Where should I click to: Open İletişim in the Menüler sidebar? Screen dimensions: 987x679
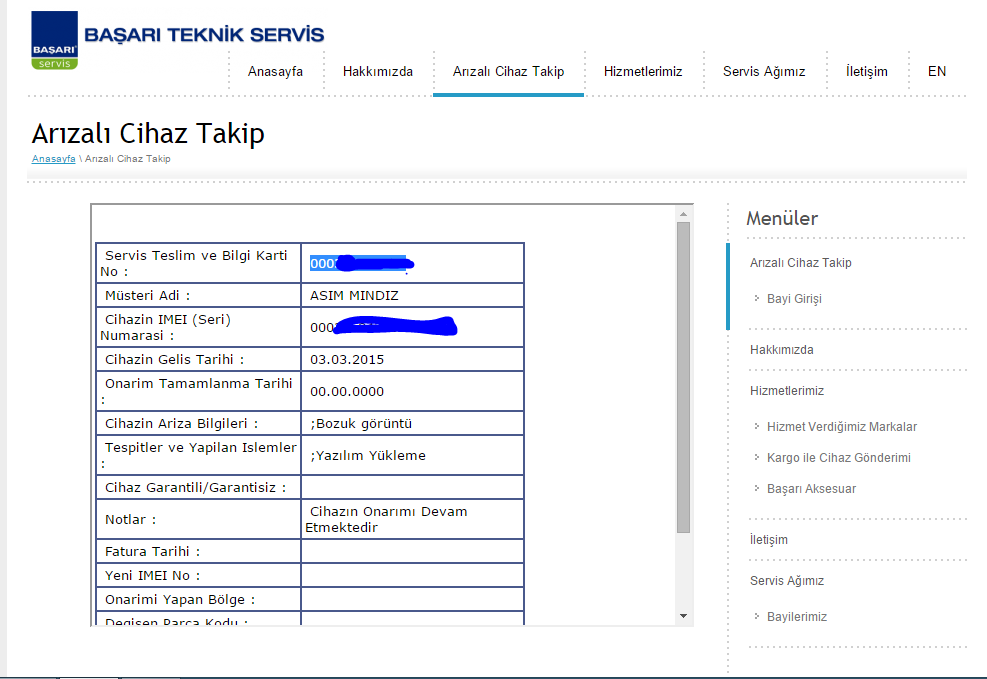769,540
